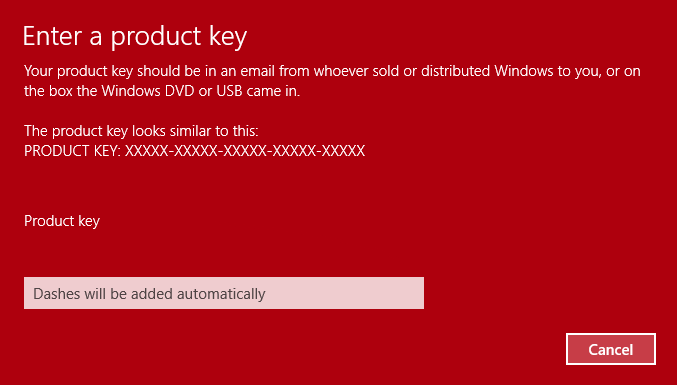Select the 'Product key' field label
The width and height of the screenshot is (677, 385).
[62, 221]
